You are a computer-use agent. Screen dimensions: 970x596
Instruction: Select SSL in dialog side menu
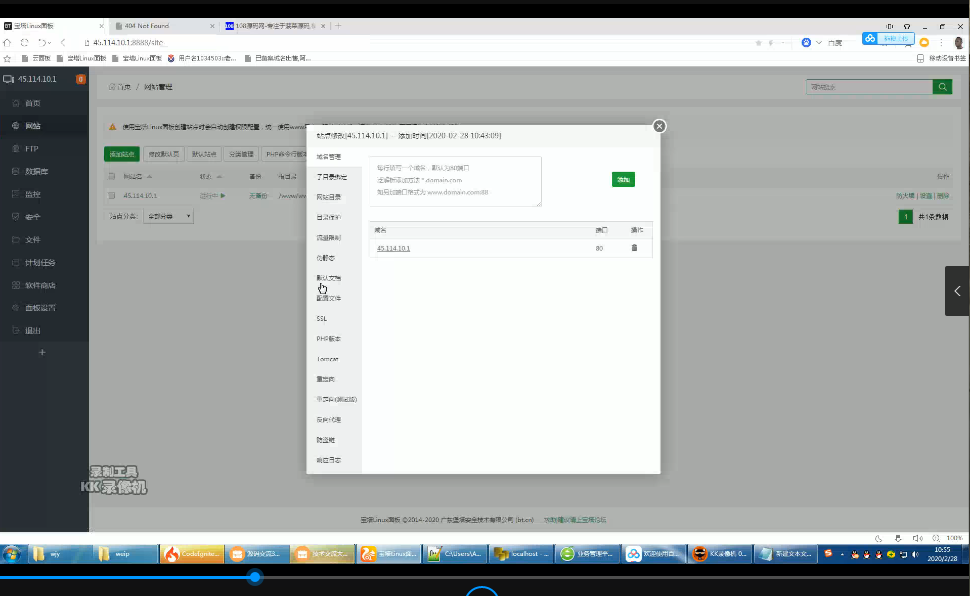coord(321,318)
